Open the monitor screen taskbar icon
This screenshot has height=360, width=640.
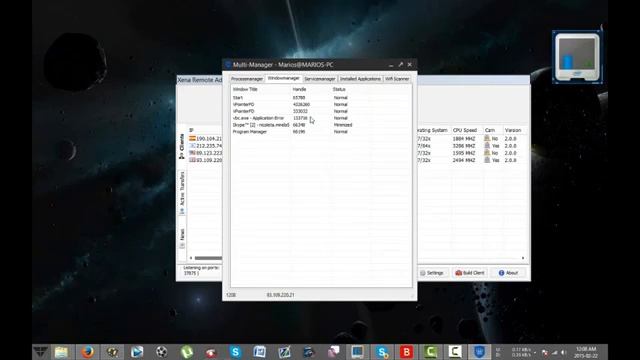(358, 352)
